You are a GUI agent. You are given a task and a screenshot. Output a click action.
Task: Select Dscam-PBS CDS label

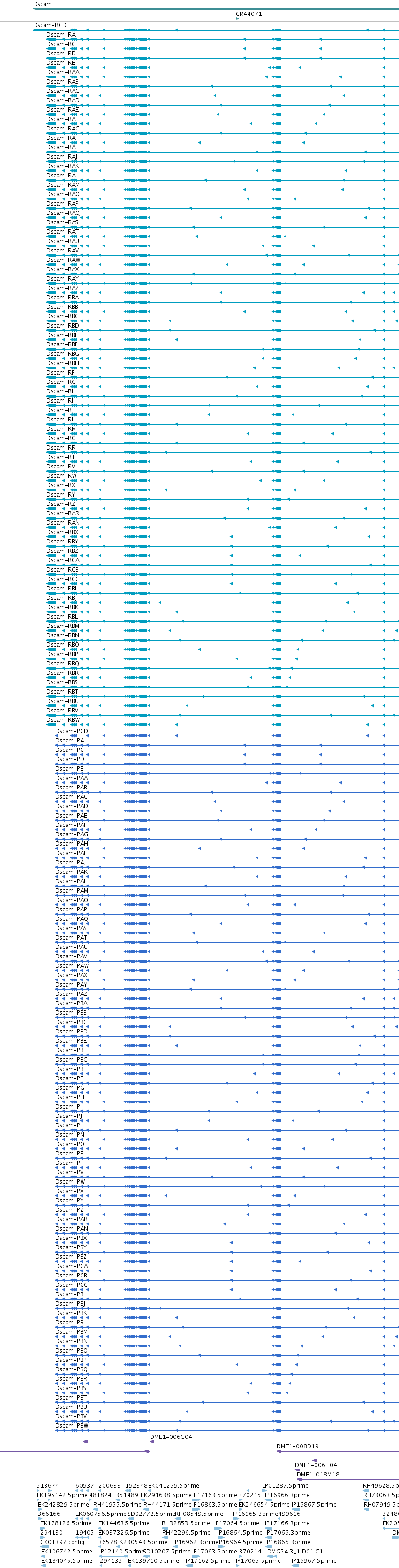click(71, 1388)
